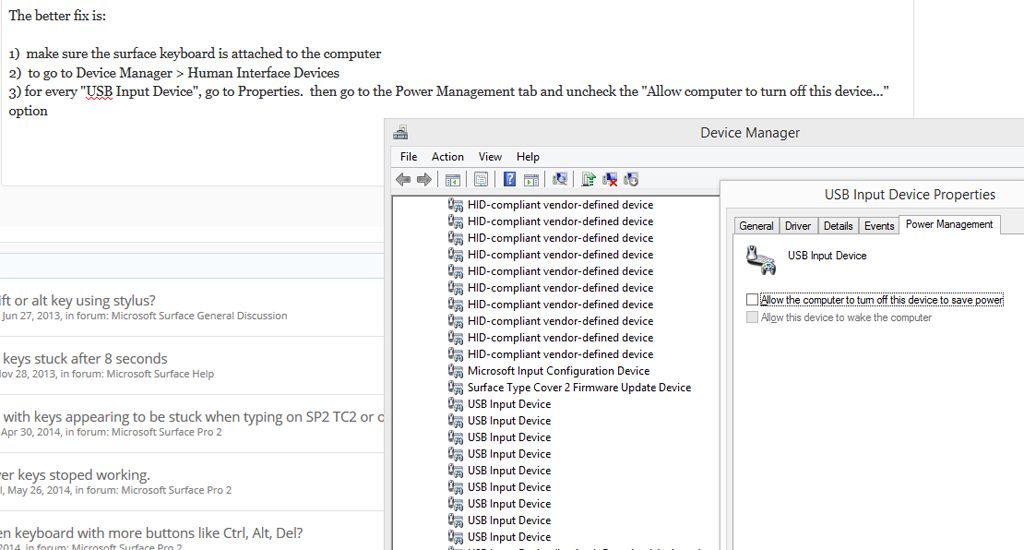Click Disable device toolbar icon
This screenshot has height=550, width=1024.
(631, 179)
